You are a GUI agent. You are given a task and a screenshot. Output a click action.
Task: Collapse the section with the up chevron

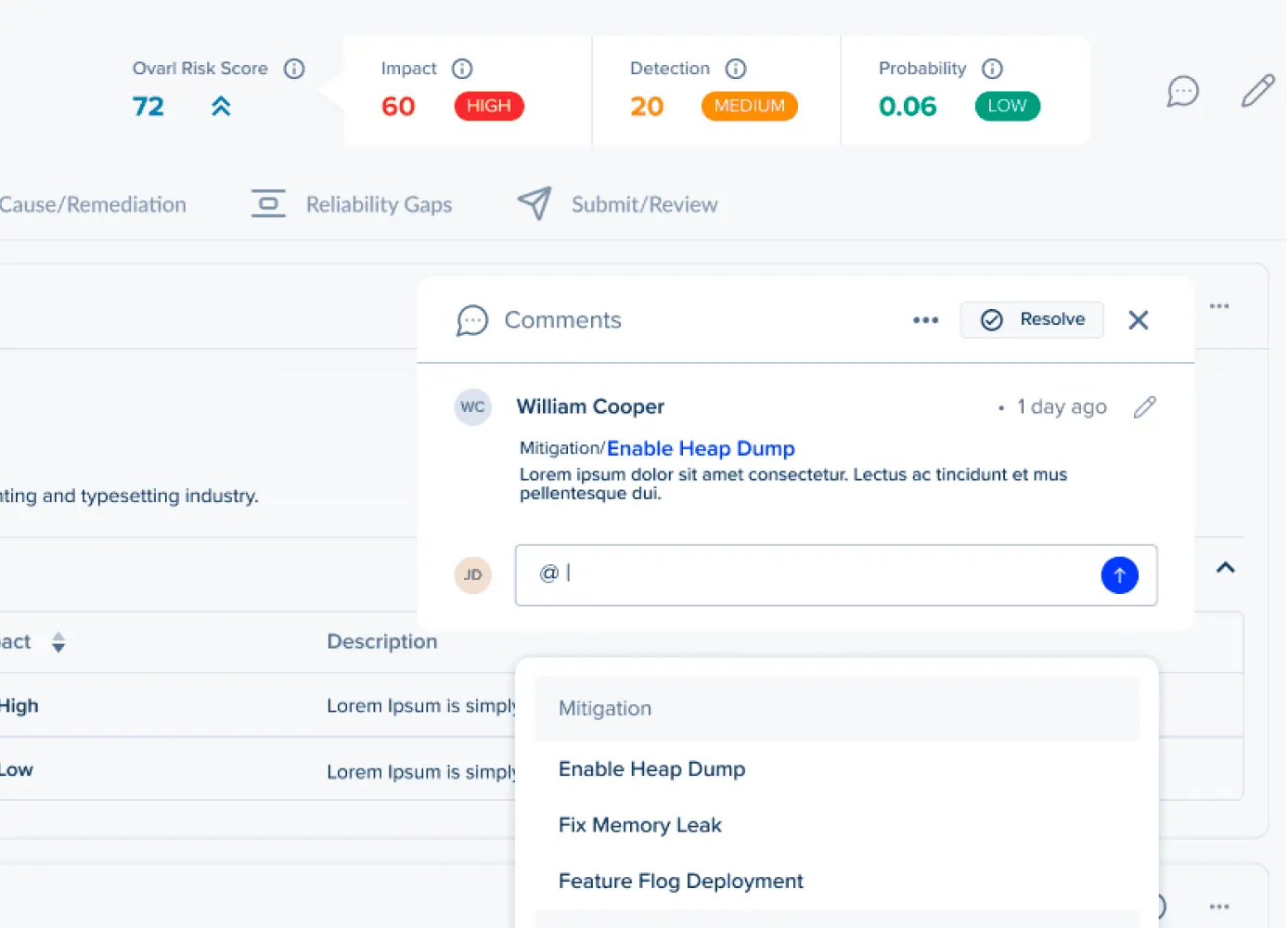tap(1226, 567)
